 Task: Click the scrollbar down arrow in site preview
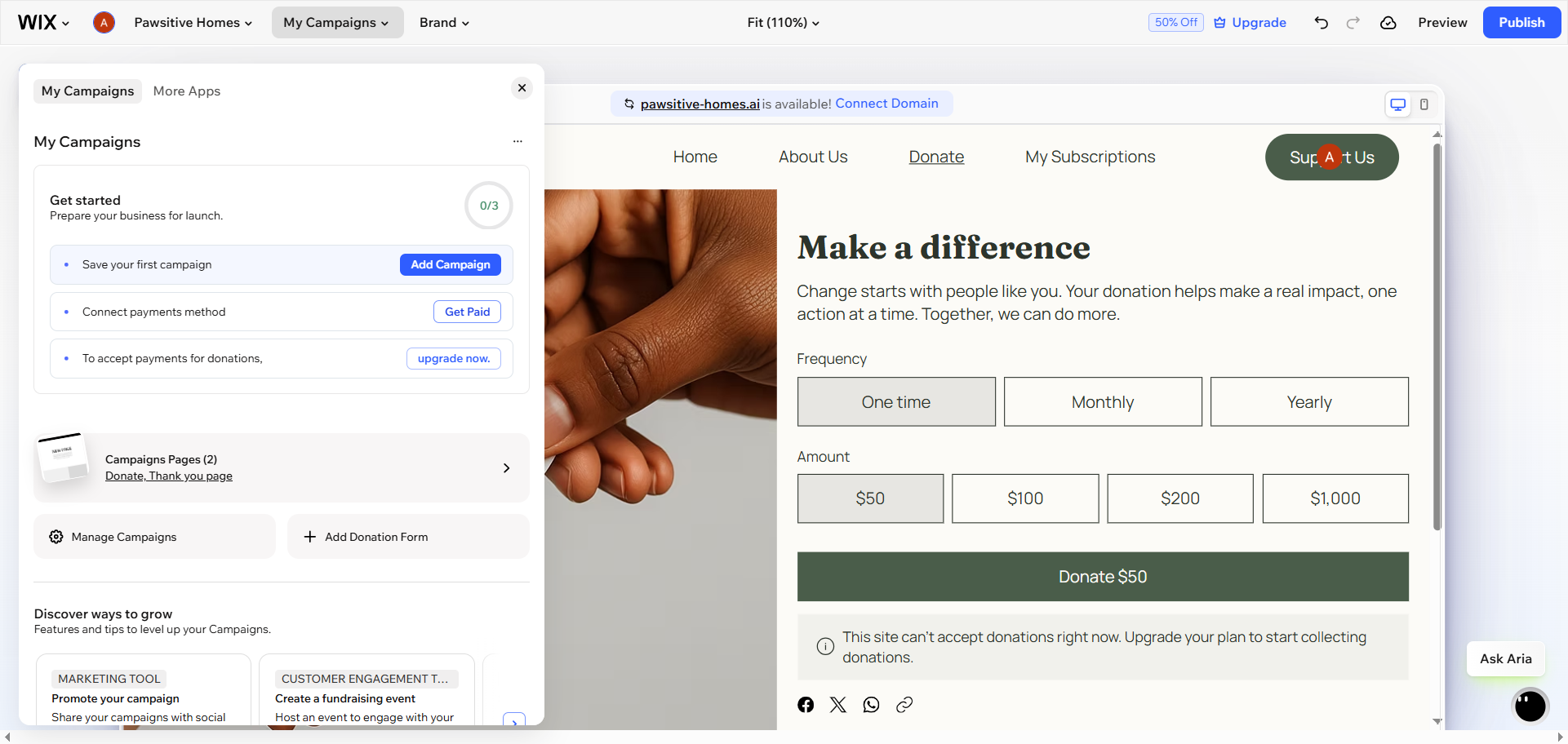tap(1437, 721)
